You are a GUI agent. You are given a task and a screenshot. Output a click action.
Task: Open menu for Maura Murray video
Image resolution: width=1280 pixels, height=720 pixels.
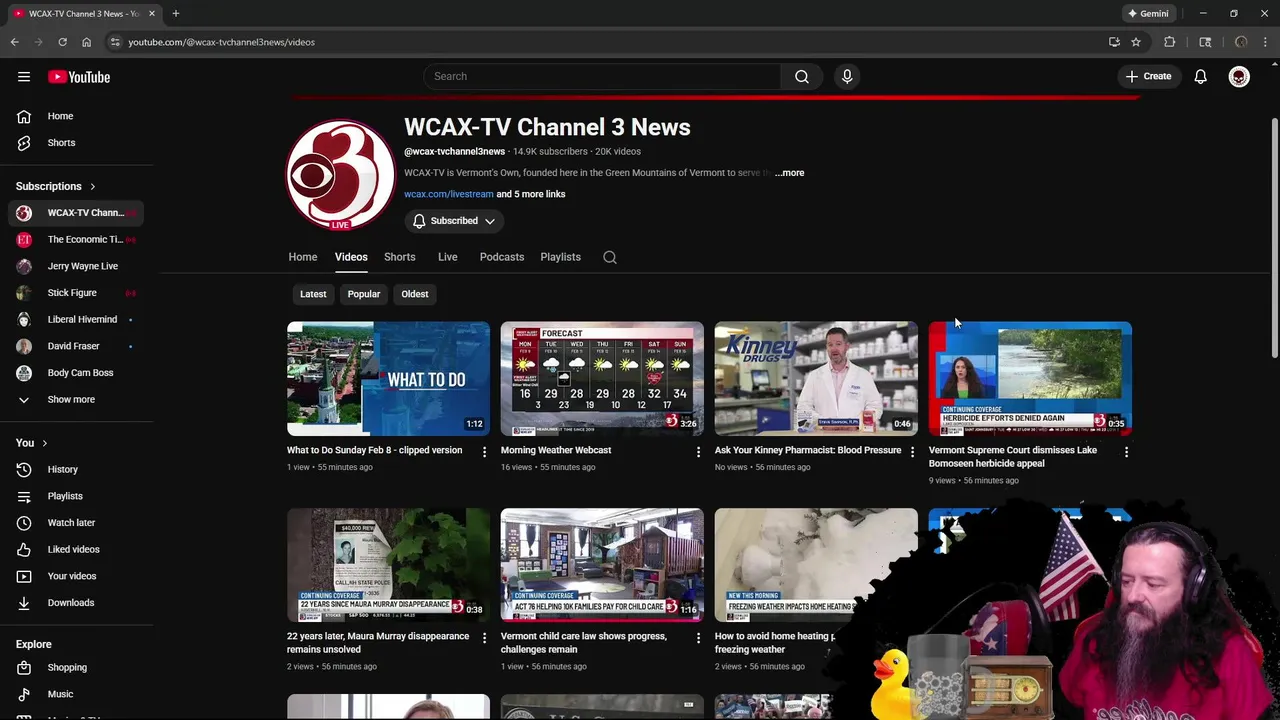point(484,638)
